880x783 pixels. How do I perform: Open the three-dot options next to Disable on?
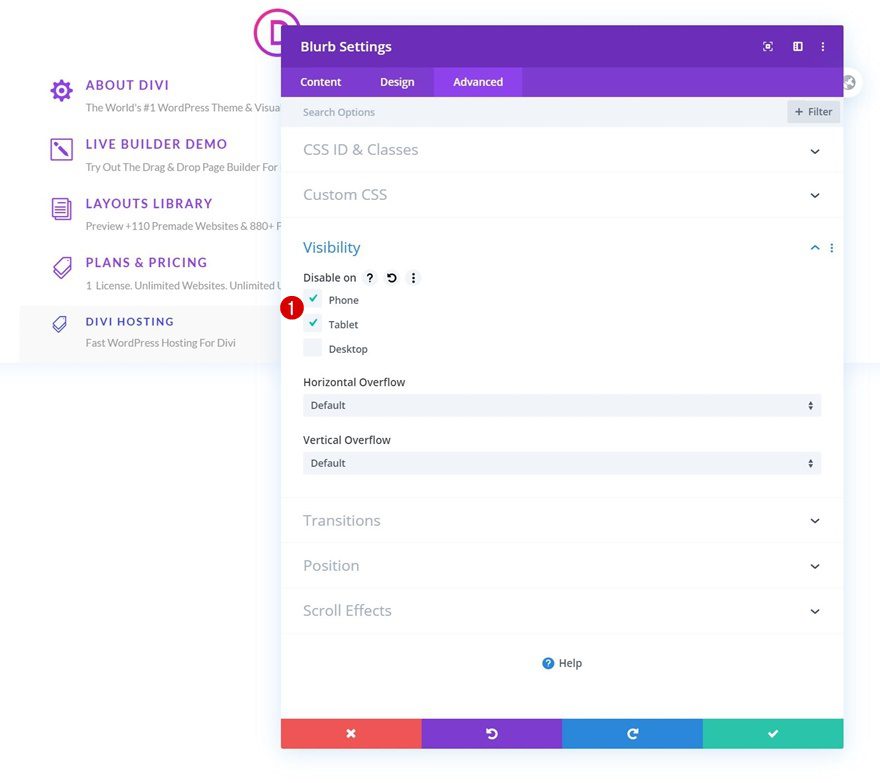click(413, 278)
